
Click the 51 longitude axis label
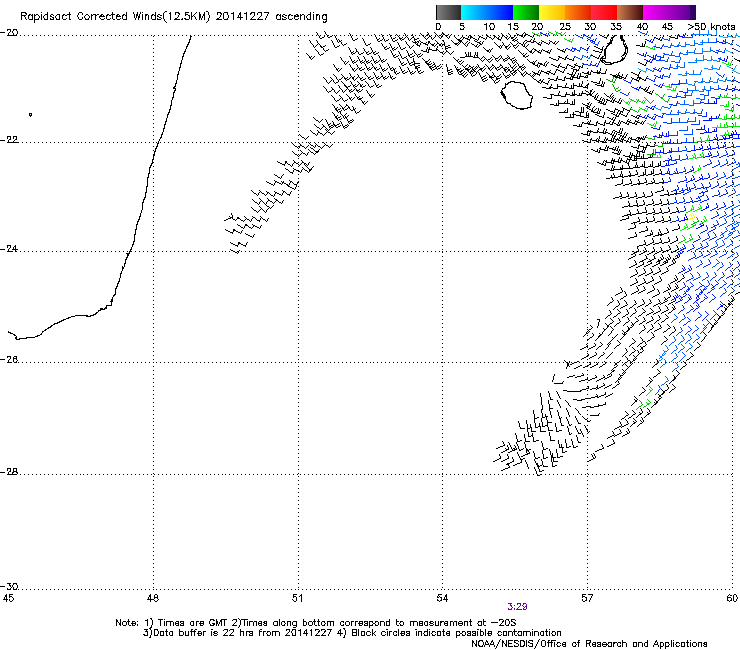point(297,599)
